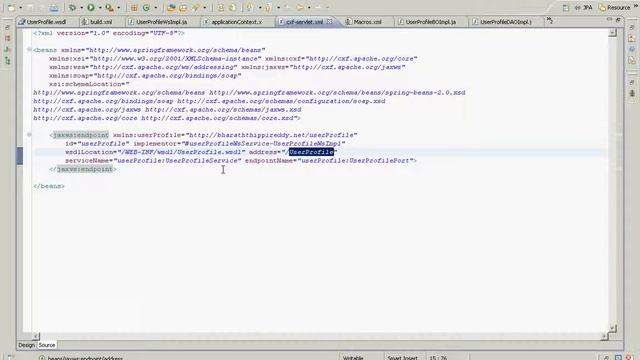Screen dimensions: 640x360
Task: Click the xml version declaration line
Action: coord(109,33)
